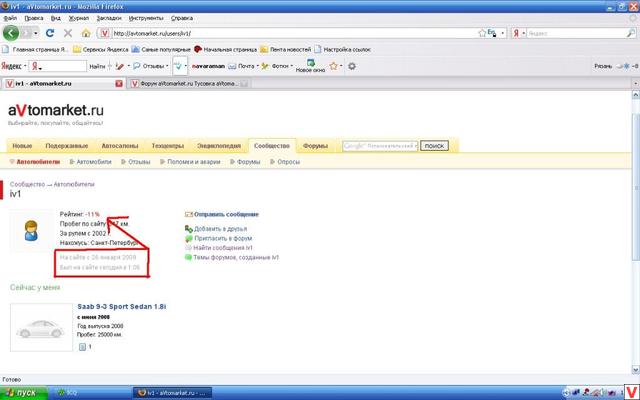Open the Закладки menu
The image size is (640, 400).
[x=109, y=18]
